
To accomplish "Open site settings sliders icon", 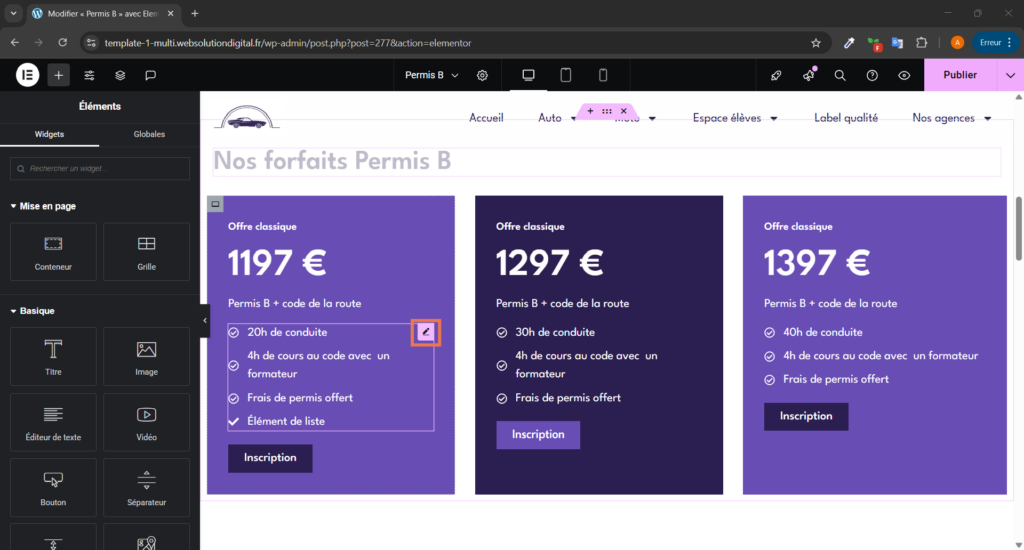I will pos(89,75).
